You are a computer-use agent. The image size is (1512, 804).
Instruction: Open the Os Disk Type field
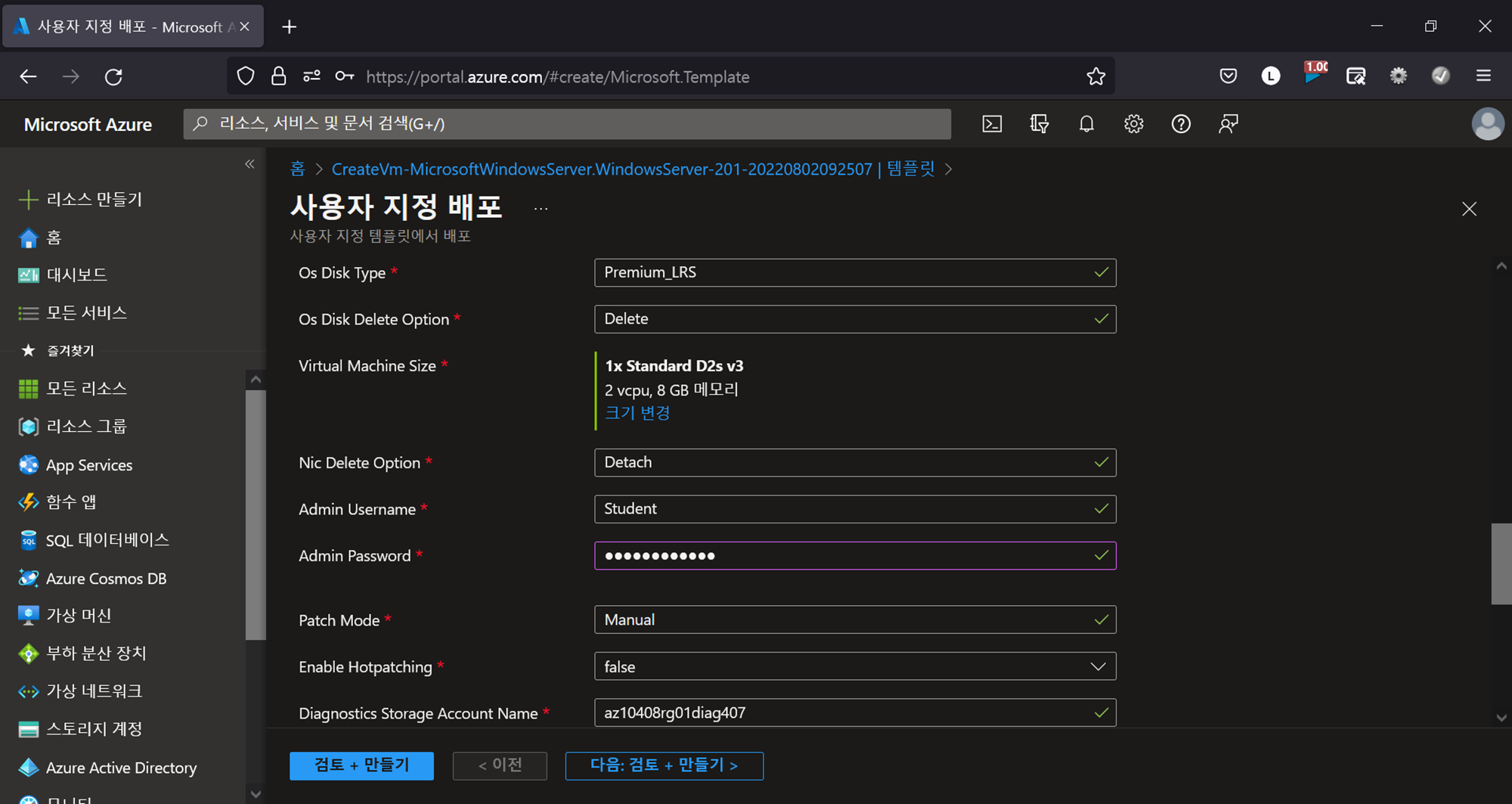click(x=855, y=272)
